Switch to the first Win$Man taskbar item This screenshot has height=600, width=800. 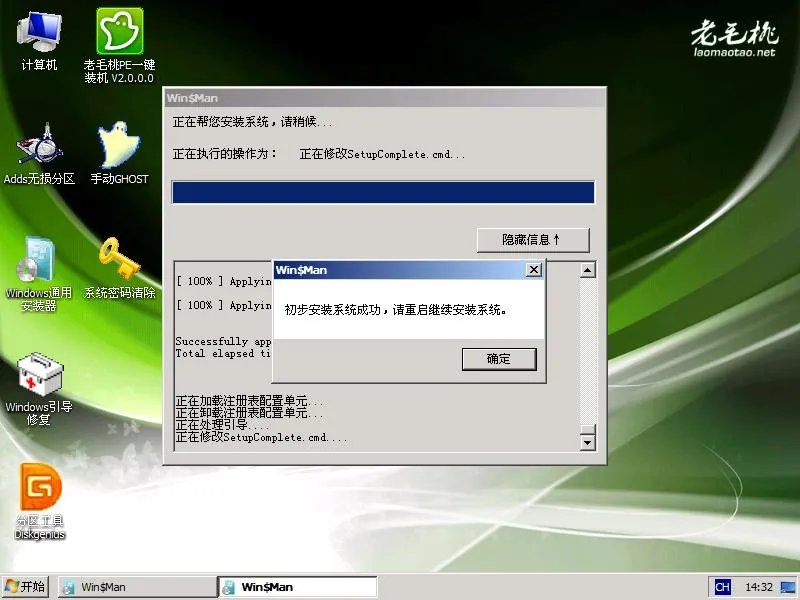pos(135,587)
